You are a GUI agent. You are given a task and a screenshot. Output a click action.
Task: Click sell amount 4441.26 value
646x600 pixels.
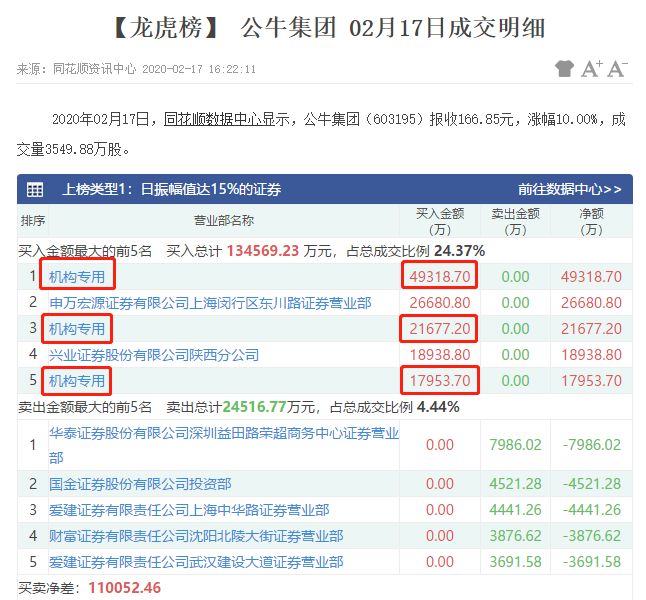click(515, 510)
